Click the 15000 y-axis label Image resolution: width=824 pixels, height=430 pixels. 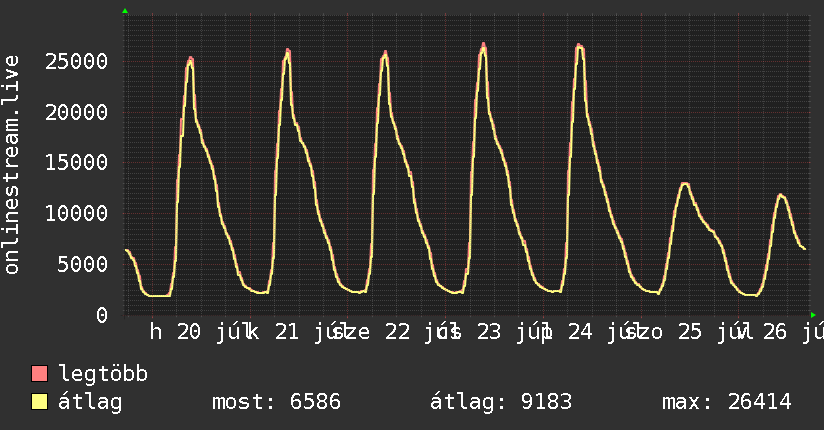(x=77, y=162)
